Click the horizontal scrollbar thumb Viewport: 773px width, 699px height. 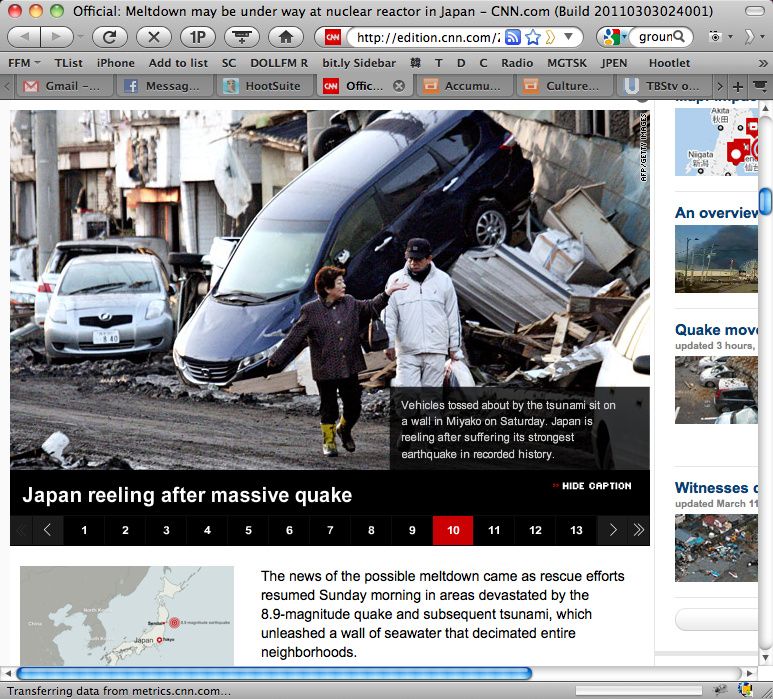click(274, 673)
